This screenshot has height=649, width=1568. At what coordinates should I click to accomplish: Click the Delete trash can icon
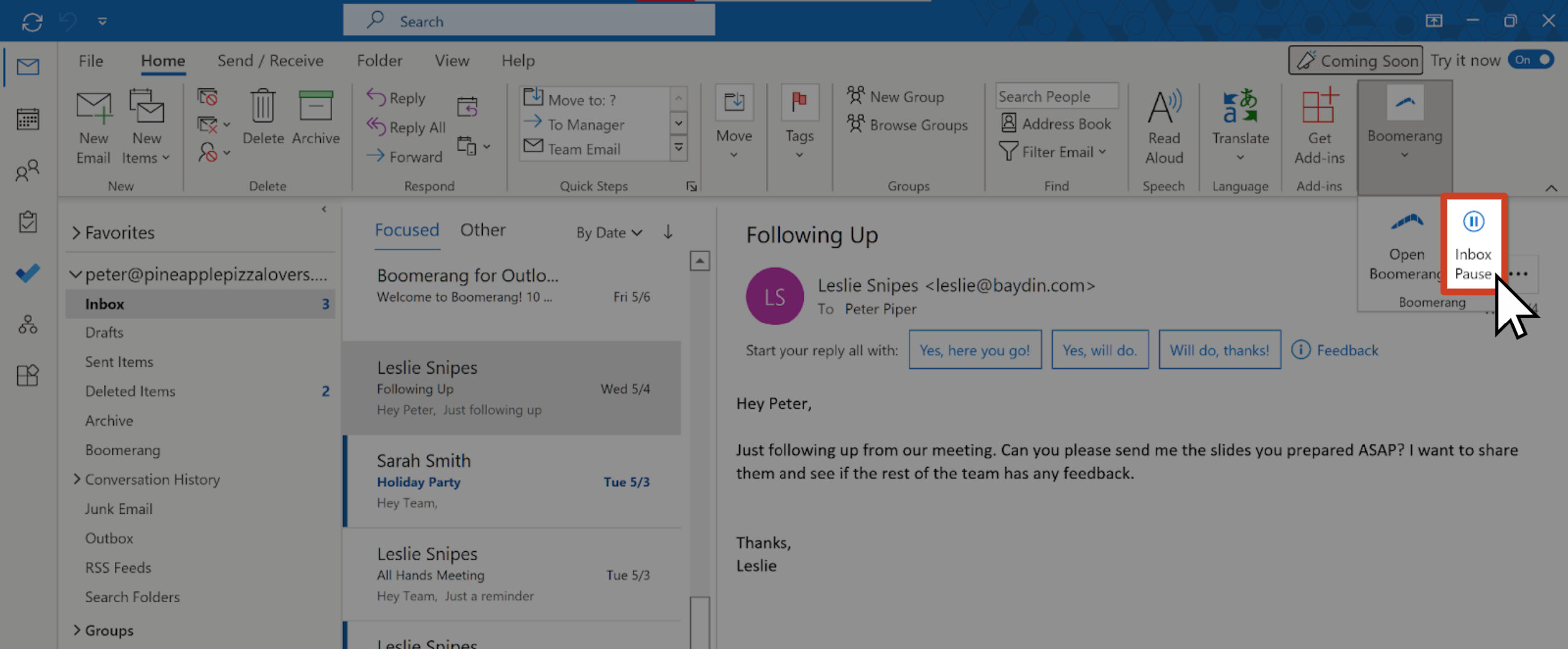point(263,118)
